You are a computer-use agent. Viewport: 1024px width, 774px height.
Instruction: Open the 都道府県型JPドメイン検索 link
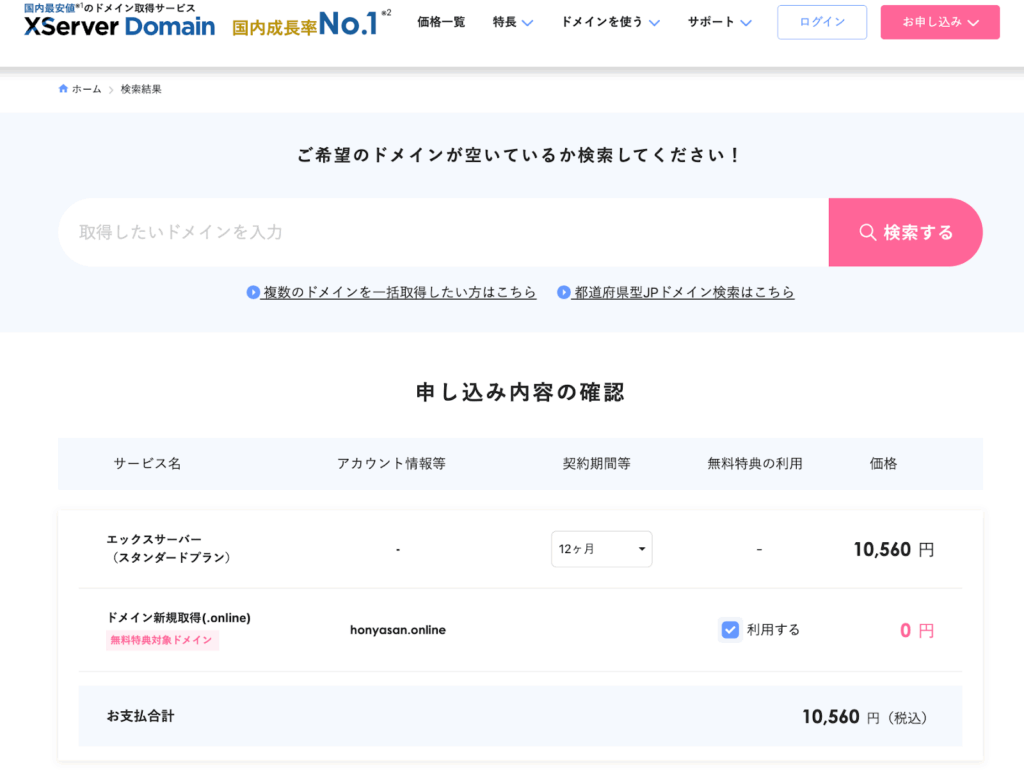pos(684,292)
